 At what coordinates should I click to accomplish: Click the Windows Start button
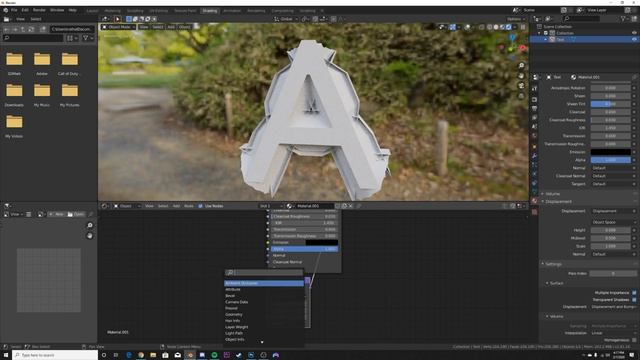6,356
